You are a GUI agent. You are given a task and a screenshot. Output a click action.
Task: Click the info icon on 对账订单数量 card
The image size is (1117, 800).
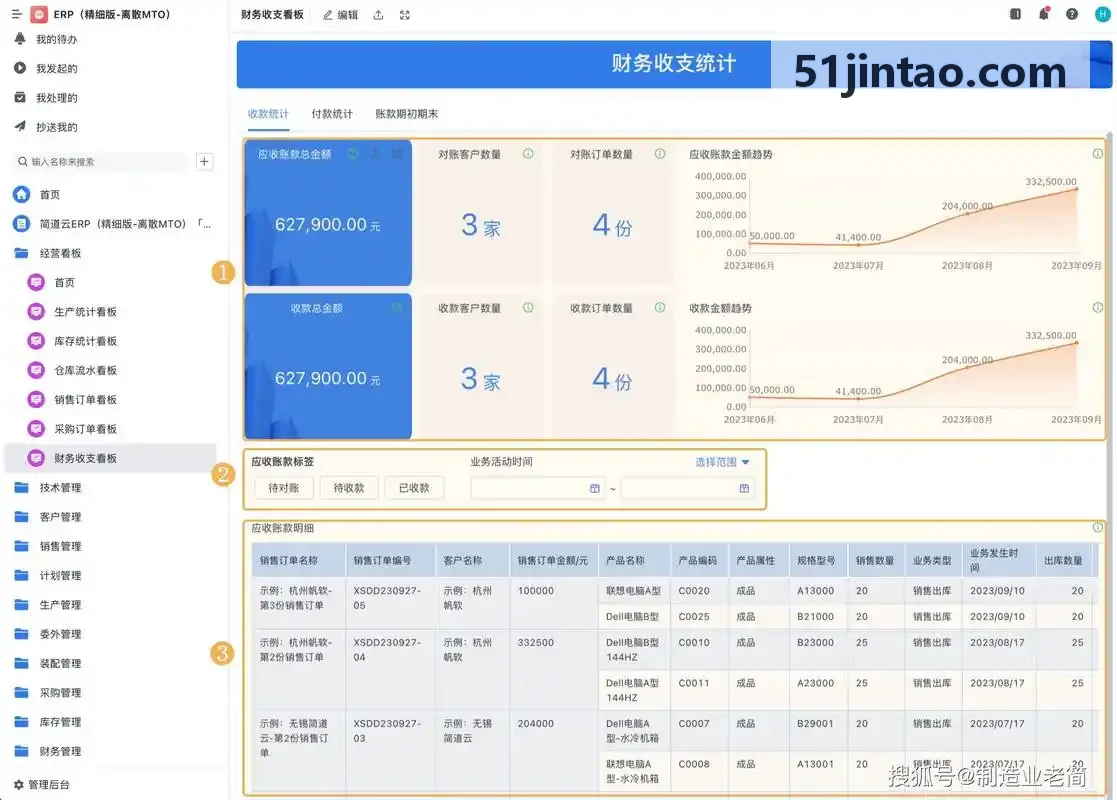point(660,154)
